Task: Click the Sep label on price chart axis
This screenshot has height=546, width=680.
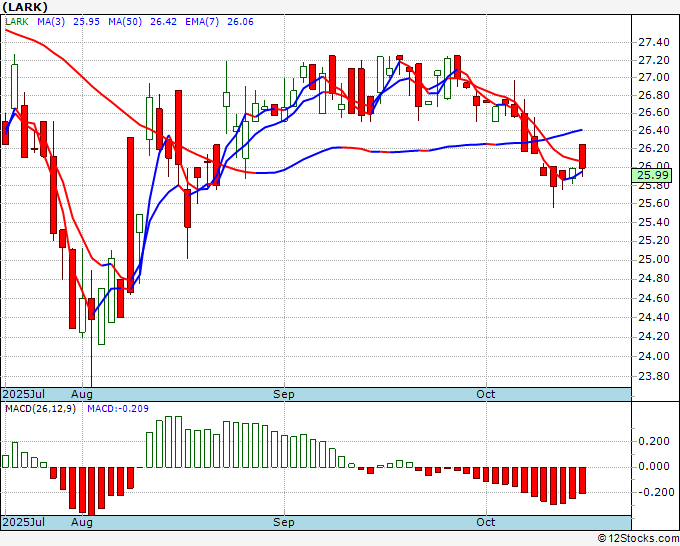Action: pyautogui.click(x=284, y=394)
